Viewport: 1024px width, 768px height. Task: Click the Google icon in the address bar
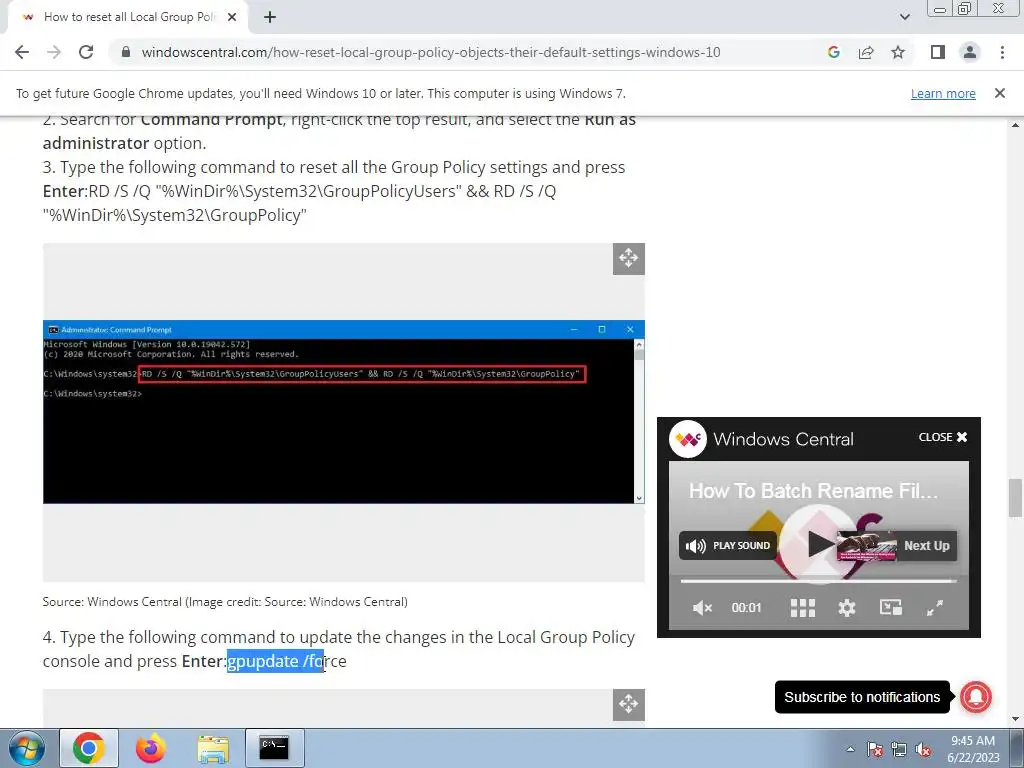coord(833,52)
